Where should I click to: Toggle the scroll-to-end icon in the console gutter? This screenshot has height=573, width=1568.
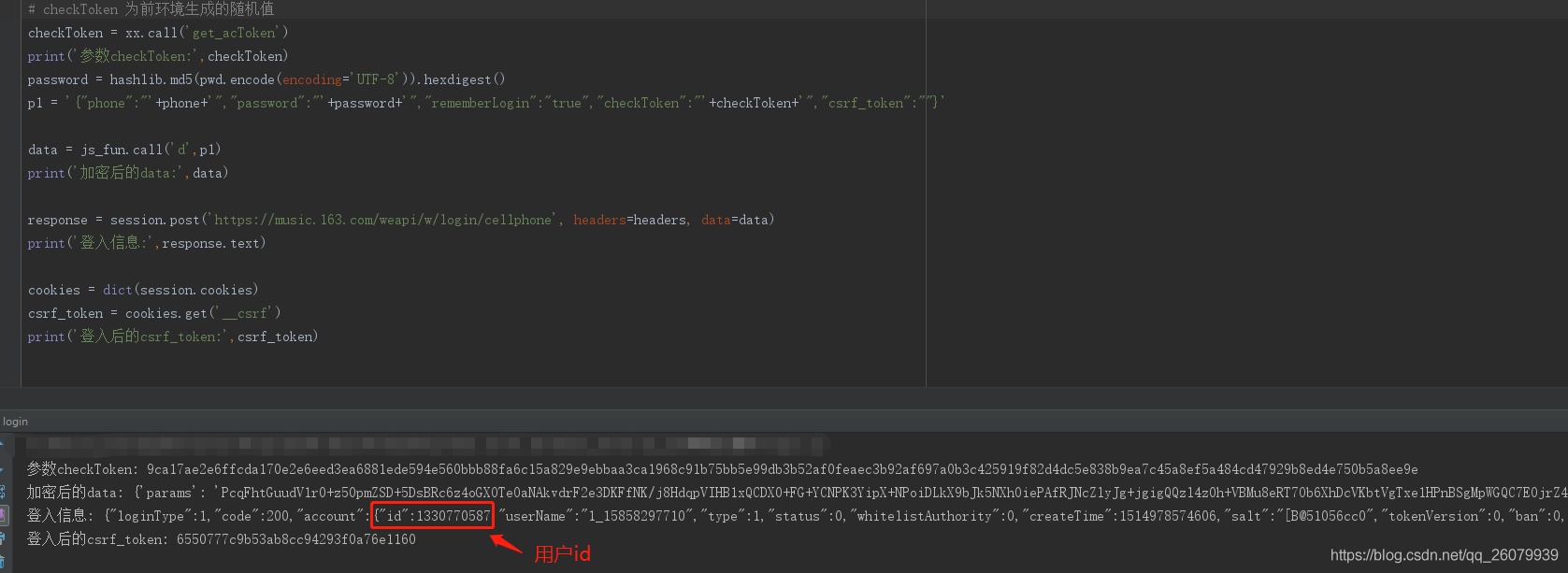[4, 515]
